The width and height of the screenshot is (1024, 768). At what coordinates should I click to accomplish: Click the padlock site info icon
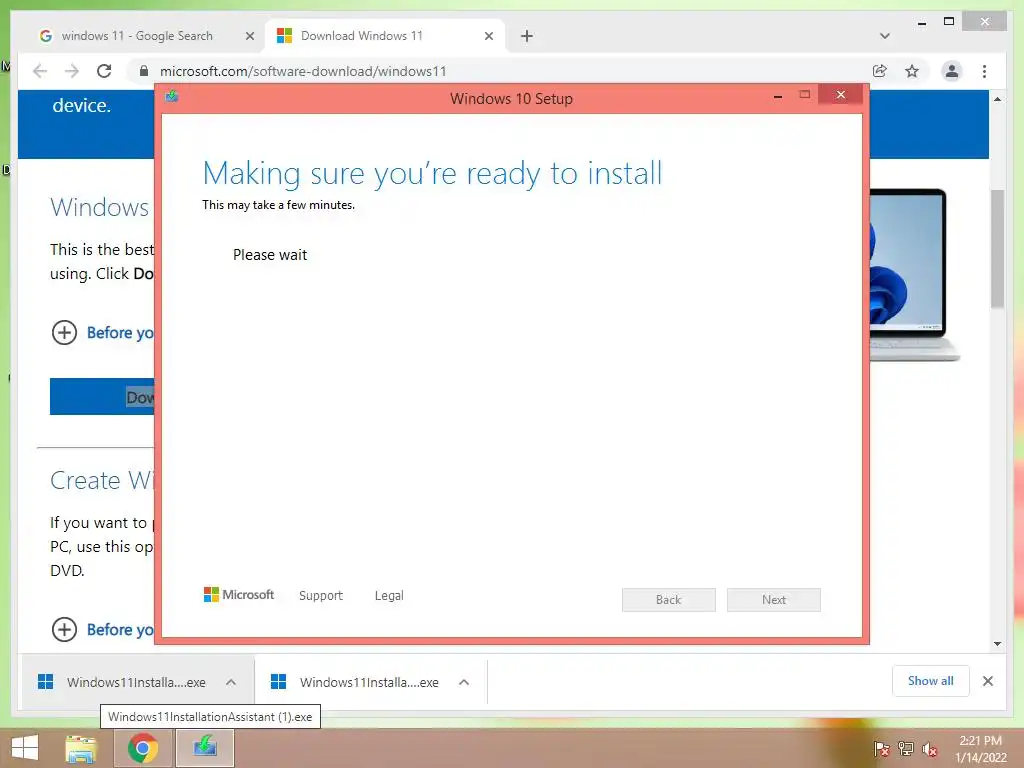144,71
